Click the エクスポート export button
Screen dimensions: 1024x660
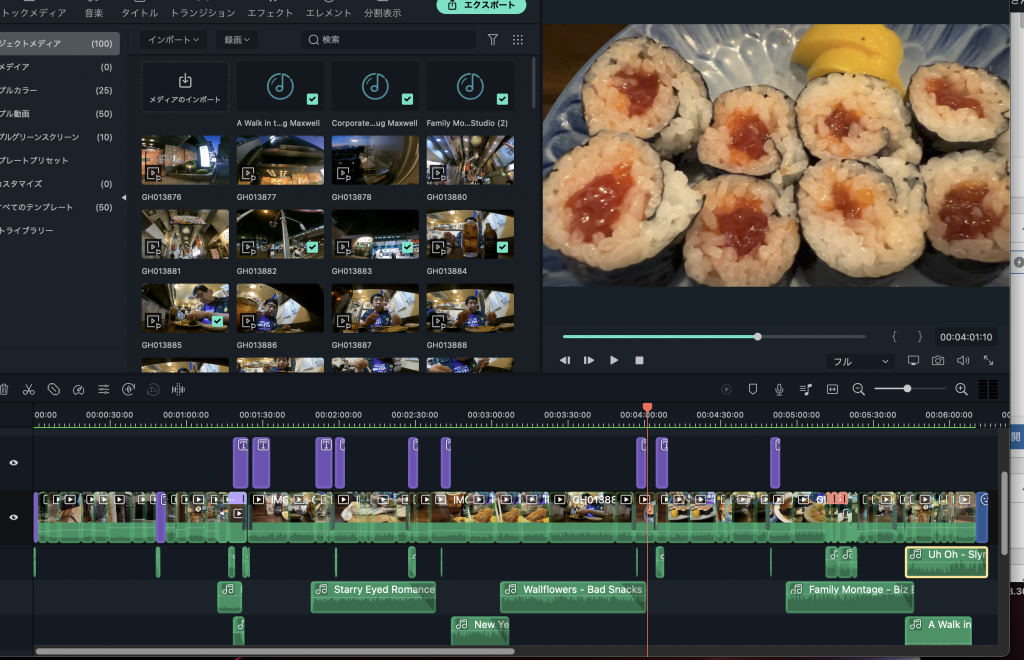pyautogui.click(x=481, y=5)
